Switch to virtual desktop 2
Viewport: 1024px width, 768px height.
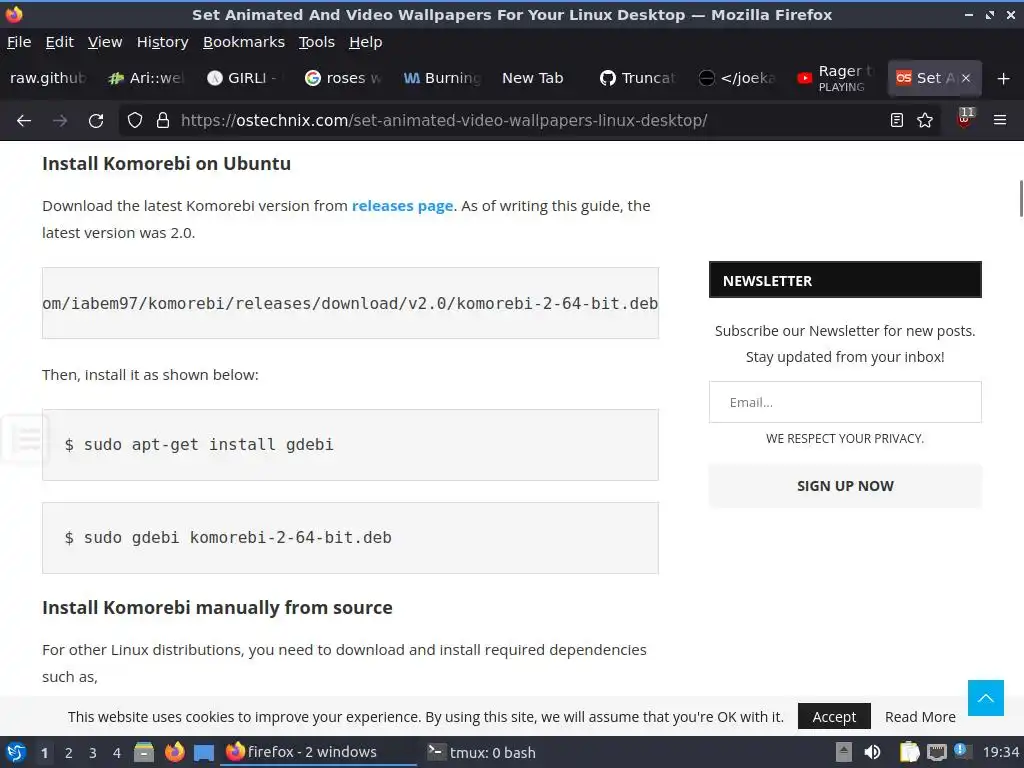click(69, 753)
